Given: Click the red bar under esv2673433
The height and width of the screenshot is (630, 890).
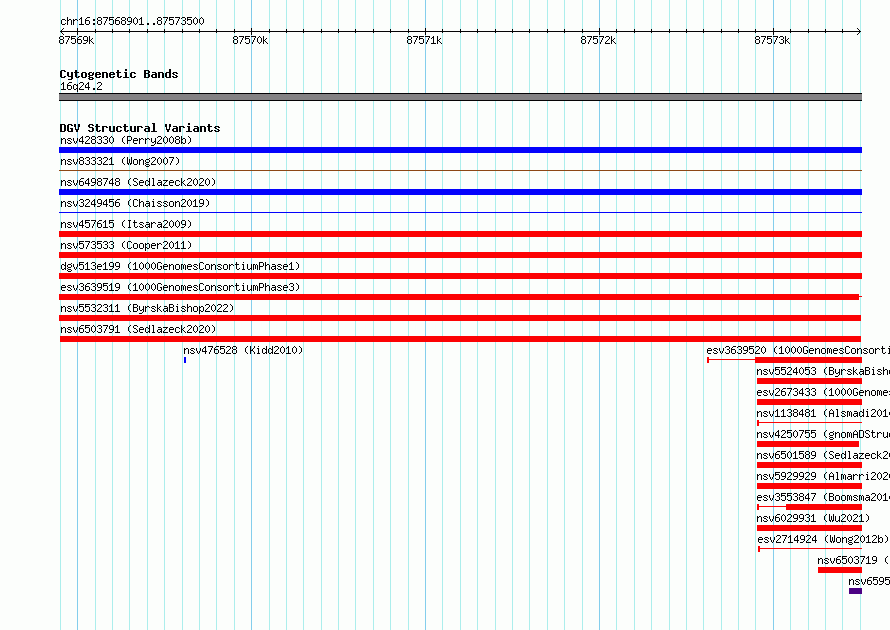Looking at the screenshot, I should [809, 402].
